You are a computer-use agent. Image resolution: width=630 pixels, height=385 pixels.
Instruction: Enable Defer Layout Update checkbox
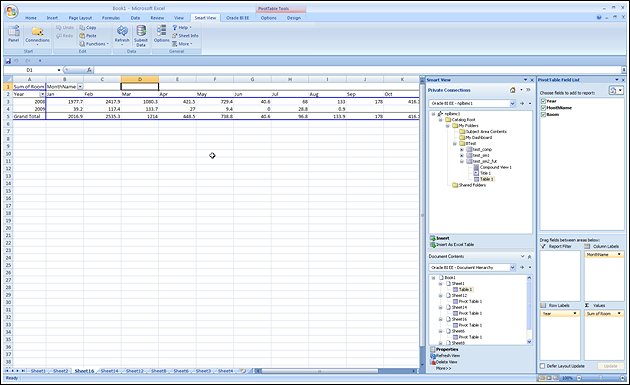[542, 366]
